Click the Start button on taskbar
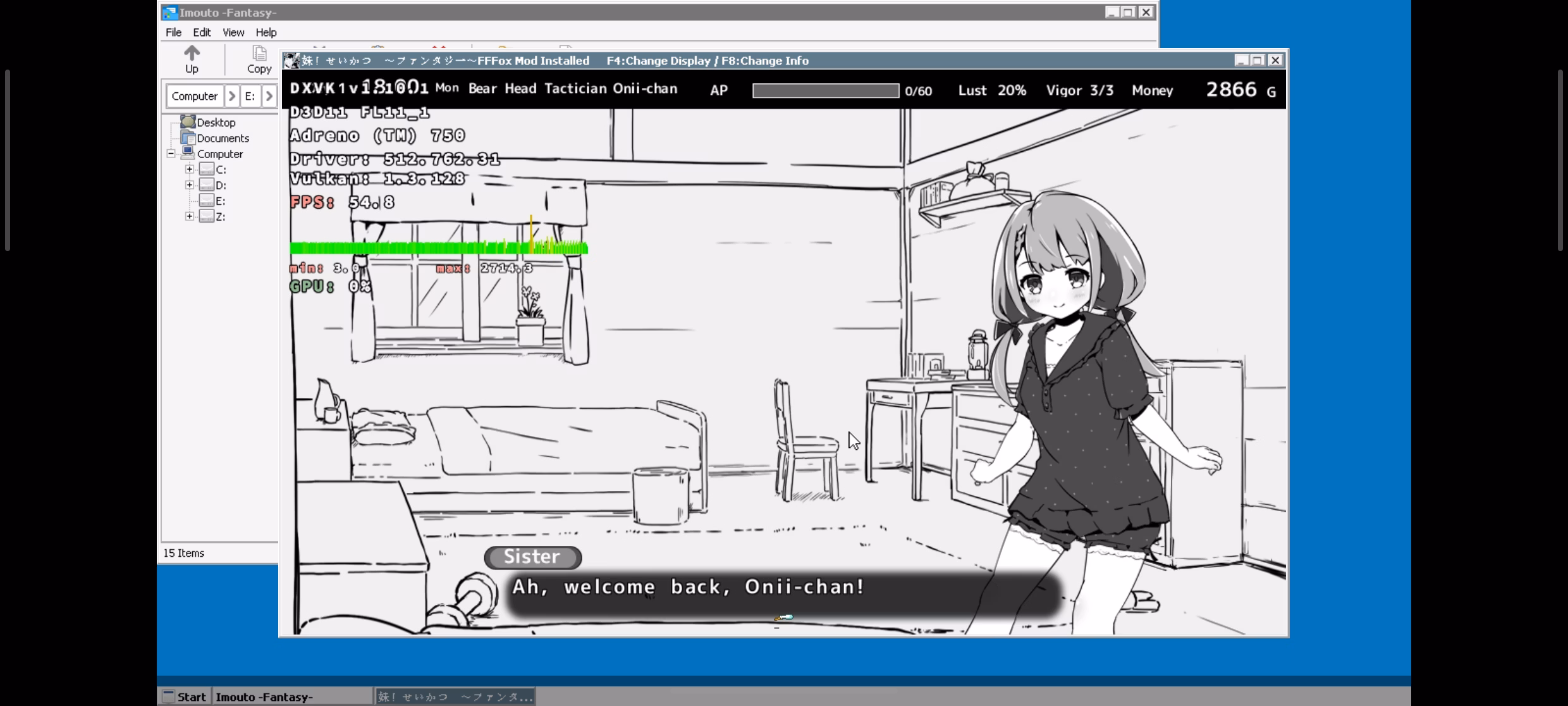This screenshot has height=706, width=1568. (x=184, y=697)
